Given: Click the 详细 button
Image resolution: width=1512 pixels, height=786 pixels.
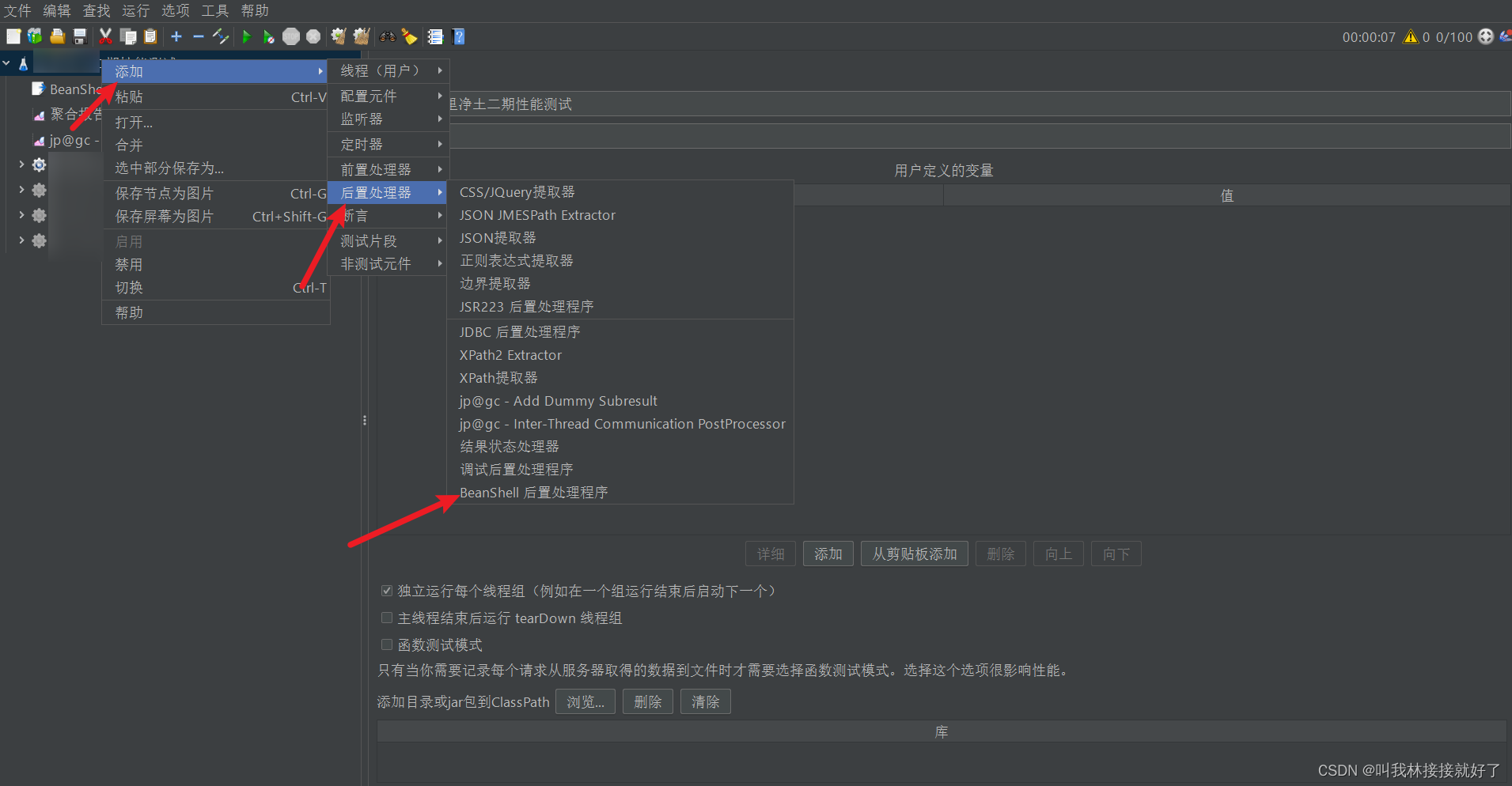Looking at the screenshot, I should 771,554.
